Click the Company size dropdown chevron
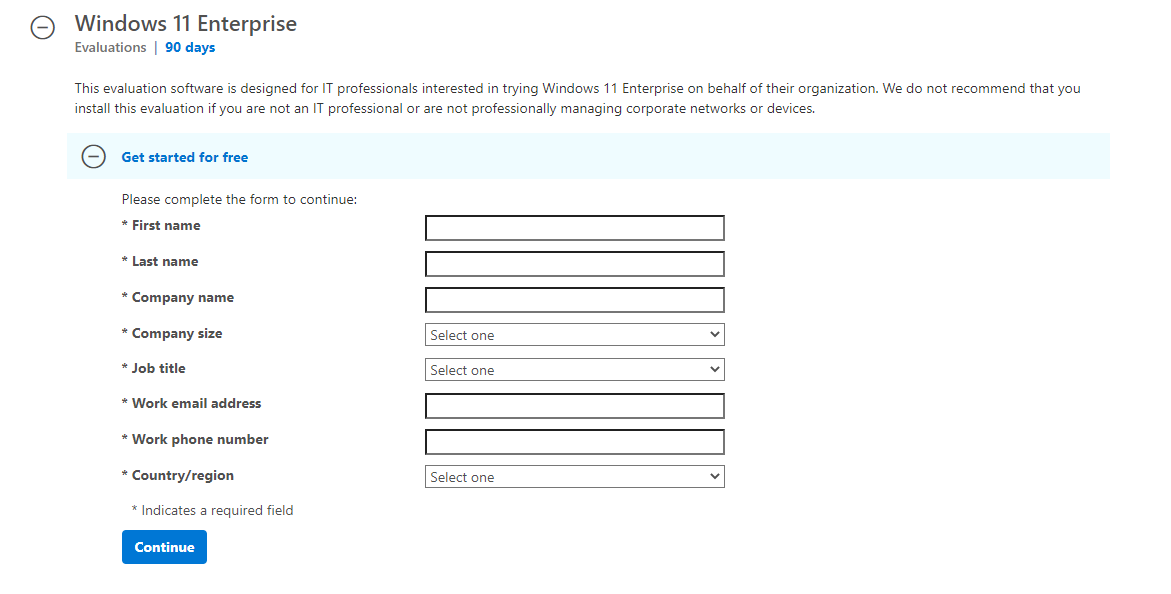The image size is (1171, 594). tap(715, 334)
